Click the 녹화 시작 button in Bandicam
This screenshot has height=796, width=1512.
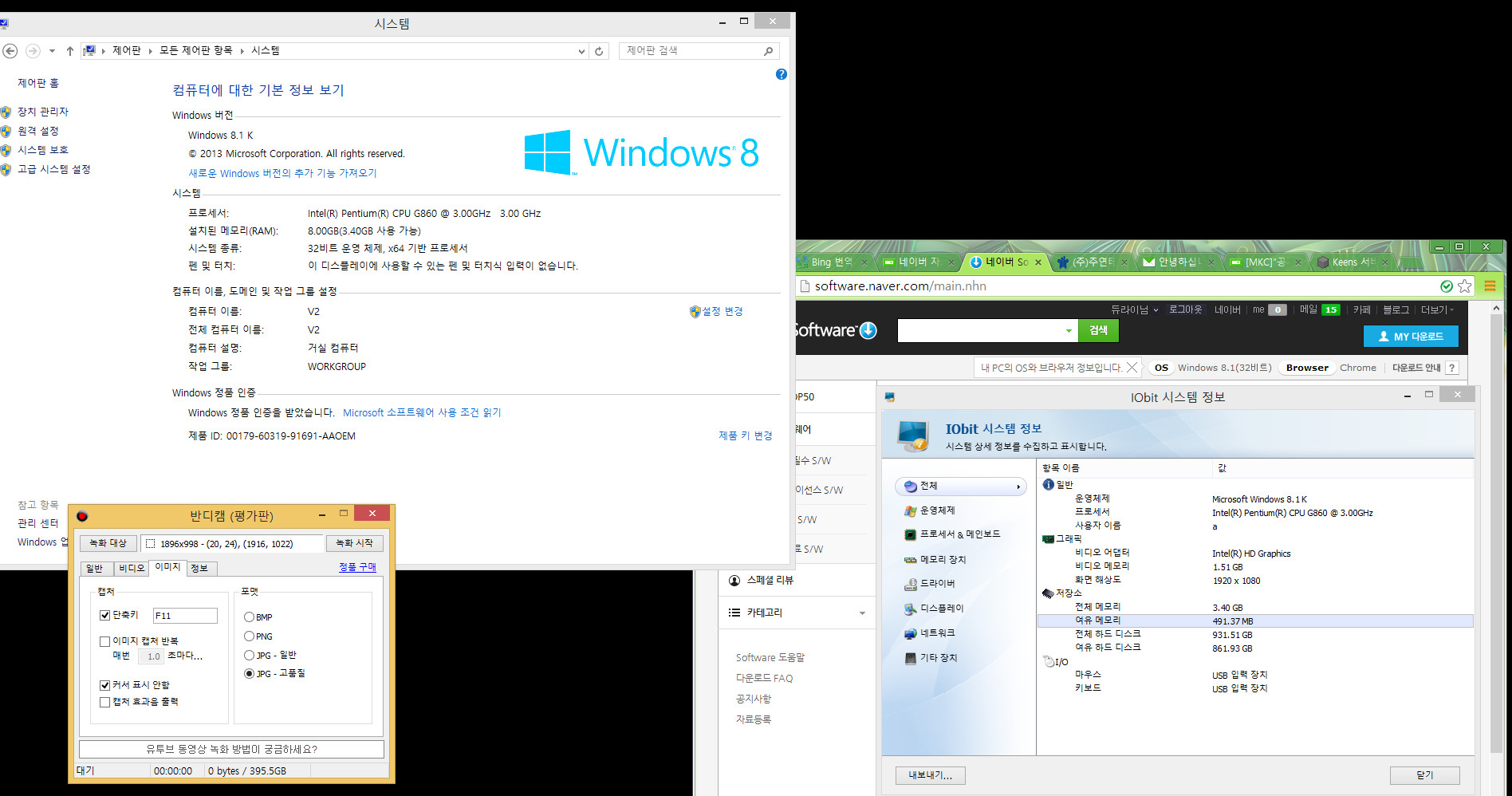354,543
